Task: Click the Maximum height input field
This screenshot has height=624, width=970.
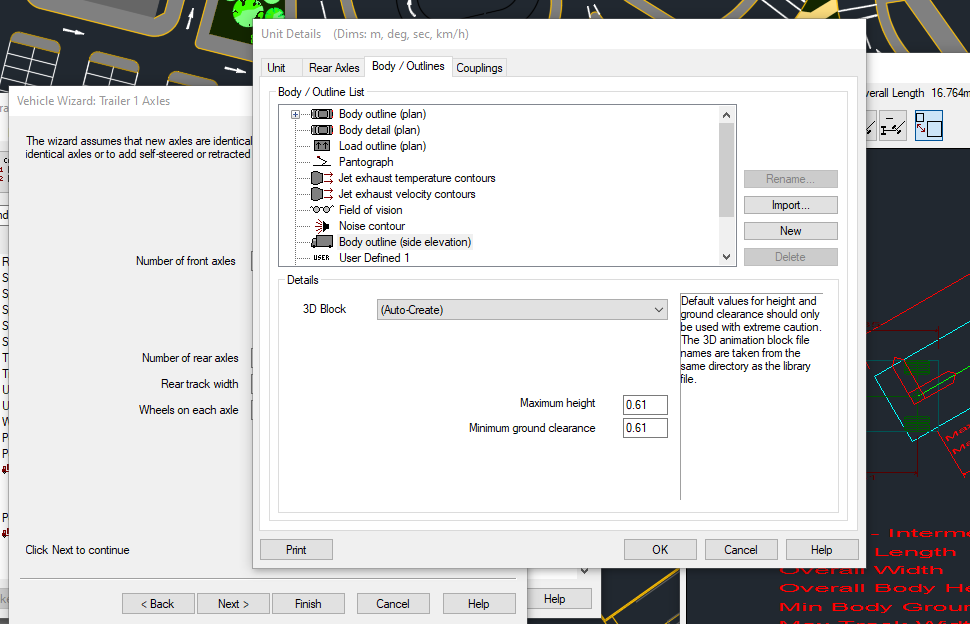Action: point(645,404)
